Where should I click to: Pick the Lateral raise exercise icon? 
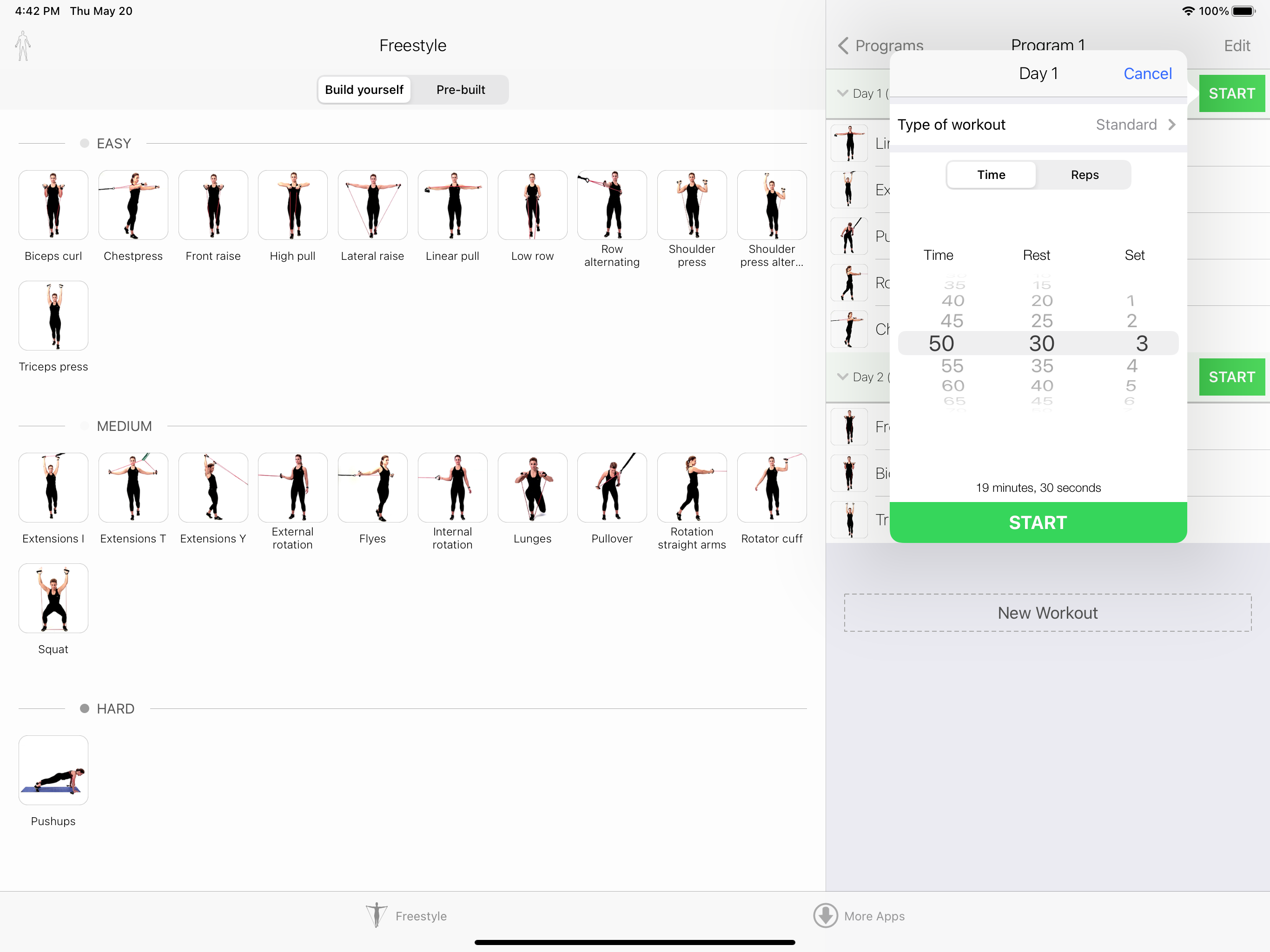[373, 205]
